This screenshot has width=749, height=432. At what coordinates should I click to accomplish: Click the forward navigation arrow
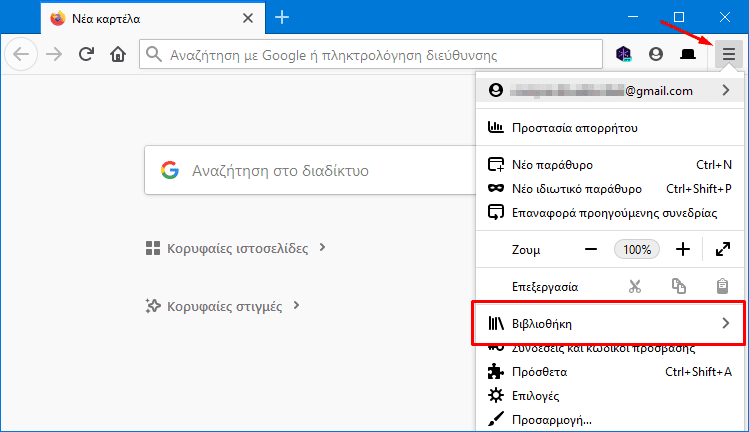point(54,54)
